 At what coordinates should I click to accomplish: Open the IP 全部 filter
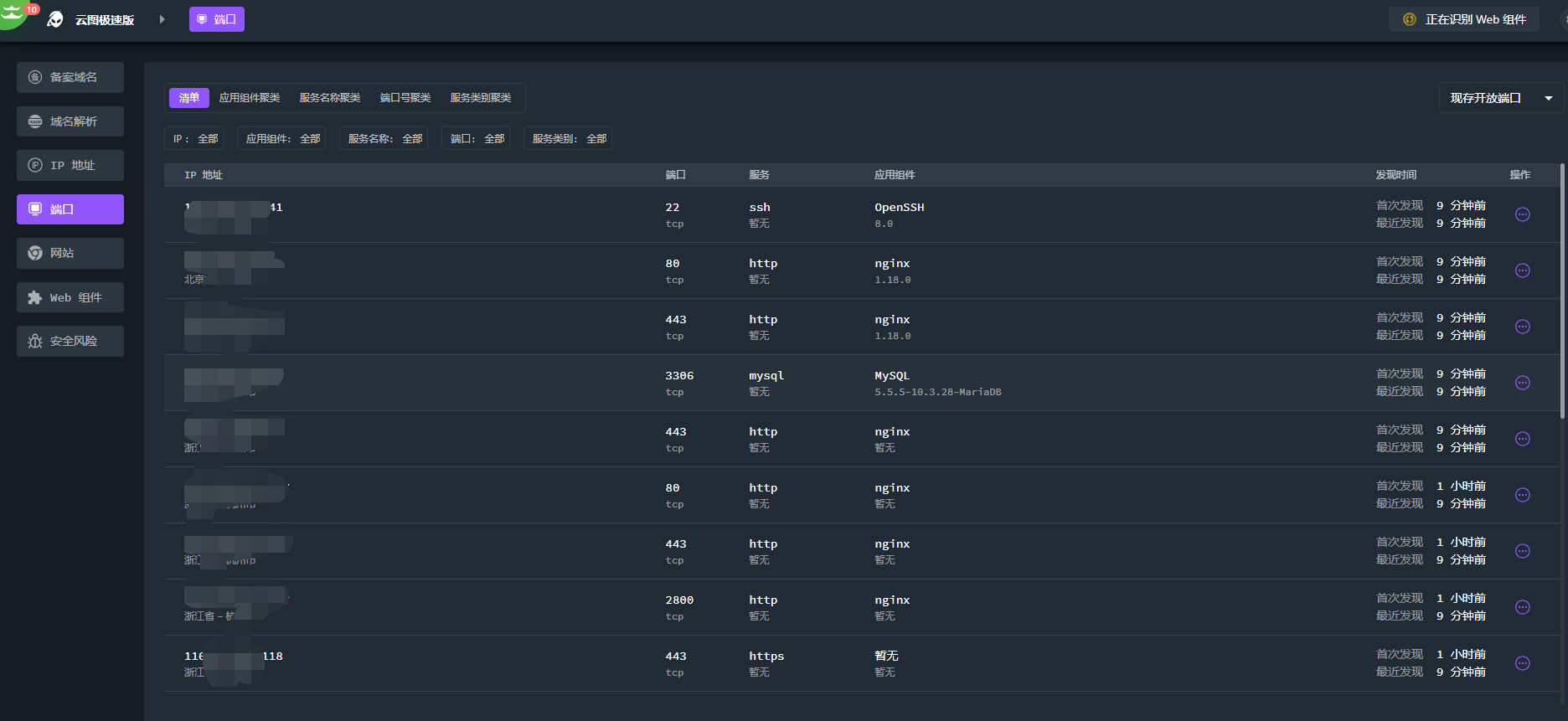[x=194, y=138]
